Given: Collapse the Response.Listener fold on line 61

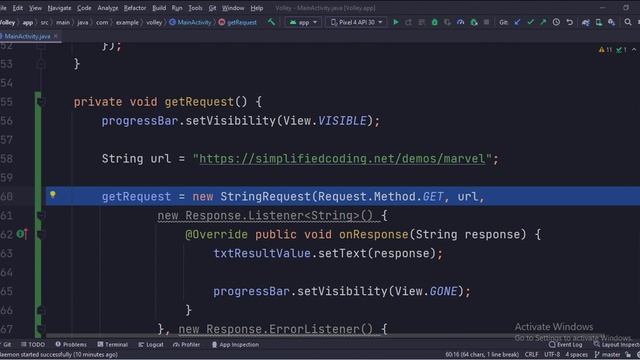Looking at the screenshot, I should (x=40, y=216).
